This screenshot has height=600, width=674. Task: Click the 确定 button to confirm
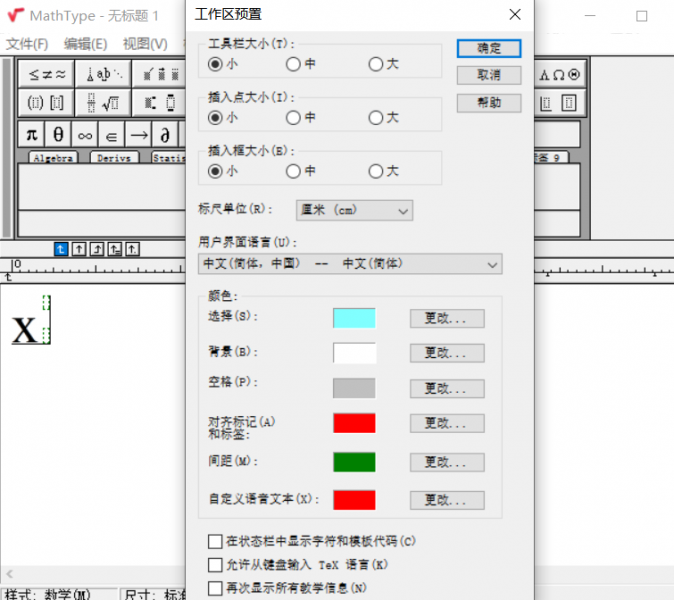click(489, 49)
